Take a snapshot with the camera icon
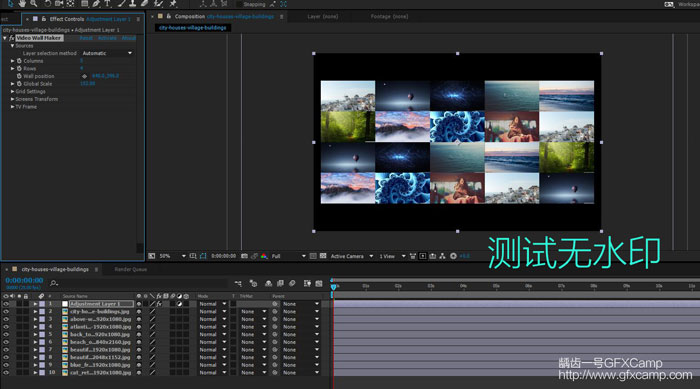The image size is (700, 389). click(x=244, y=256)
